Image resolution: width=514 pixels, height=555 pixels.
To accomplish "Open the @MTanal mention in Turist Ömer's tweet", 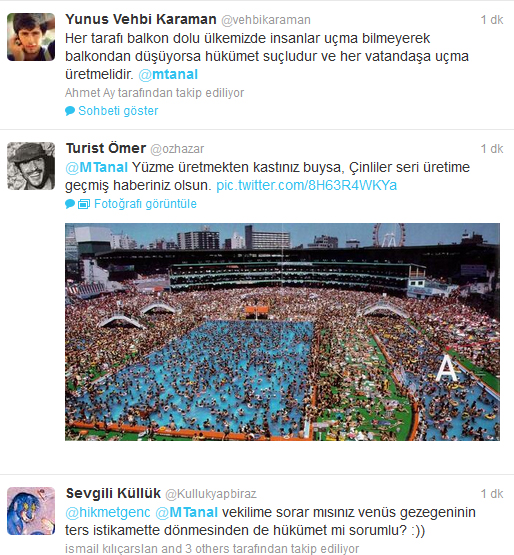I will [x=97, y=167].
